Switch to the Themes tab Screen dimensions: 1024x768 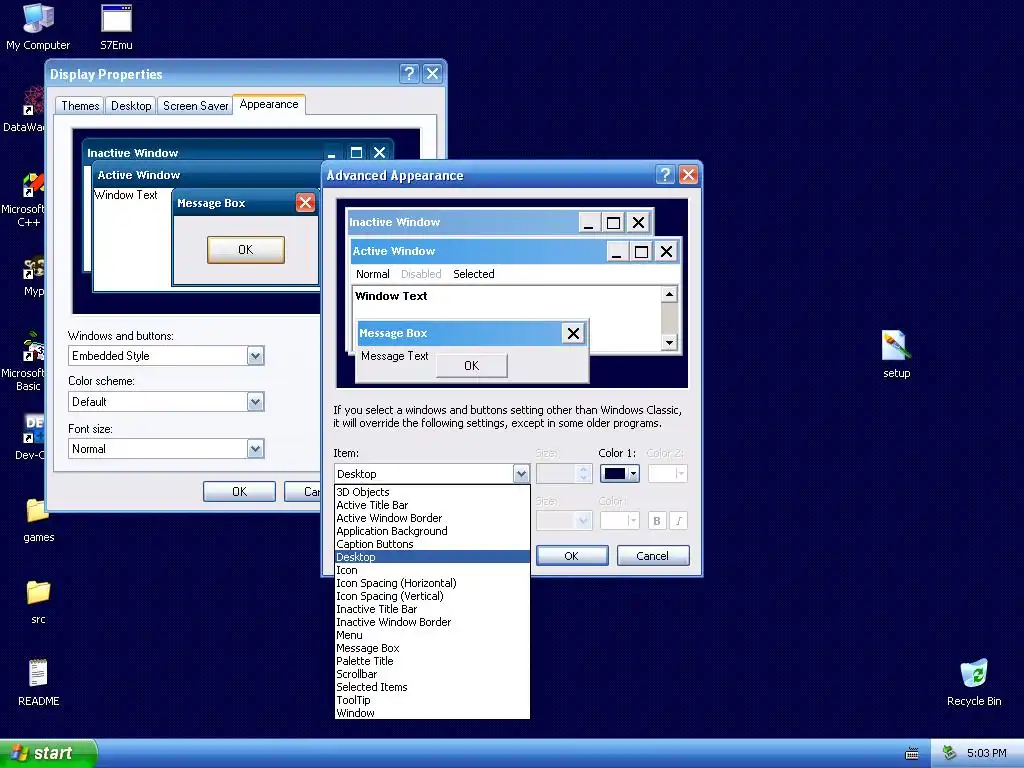80,106
